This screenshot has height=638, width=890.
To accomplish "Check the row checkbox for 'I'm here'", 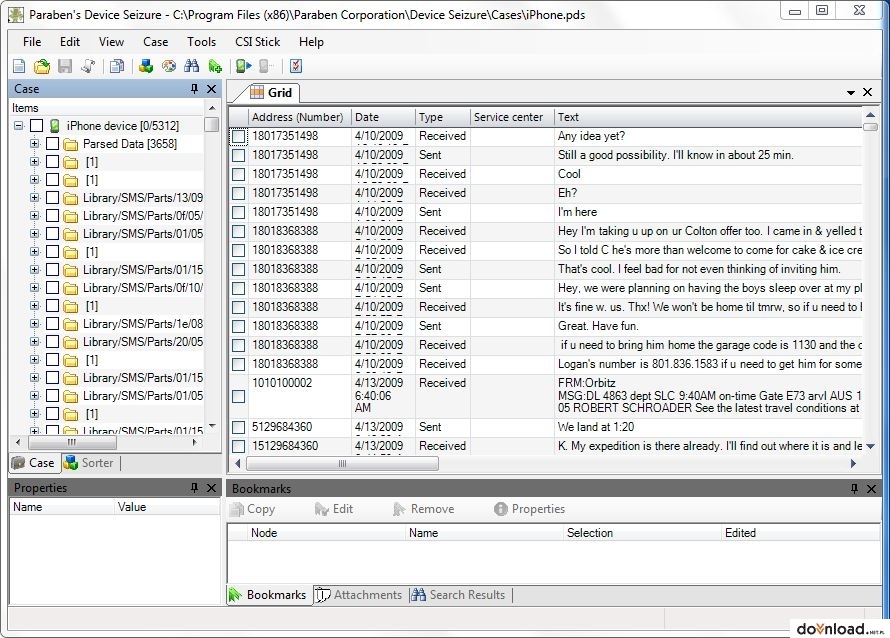I will 238,212.
